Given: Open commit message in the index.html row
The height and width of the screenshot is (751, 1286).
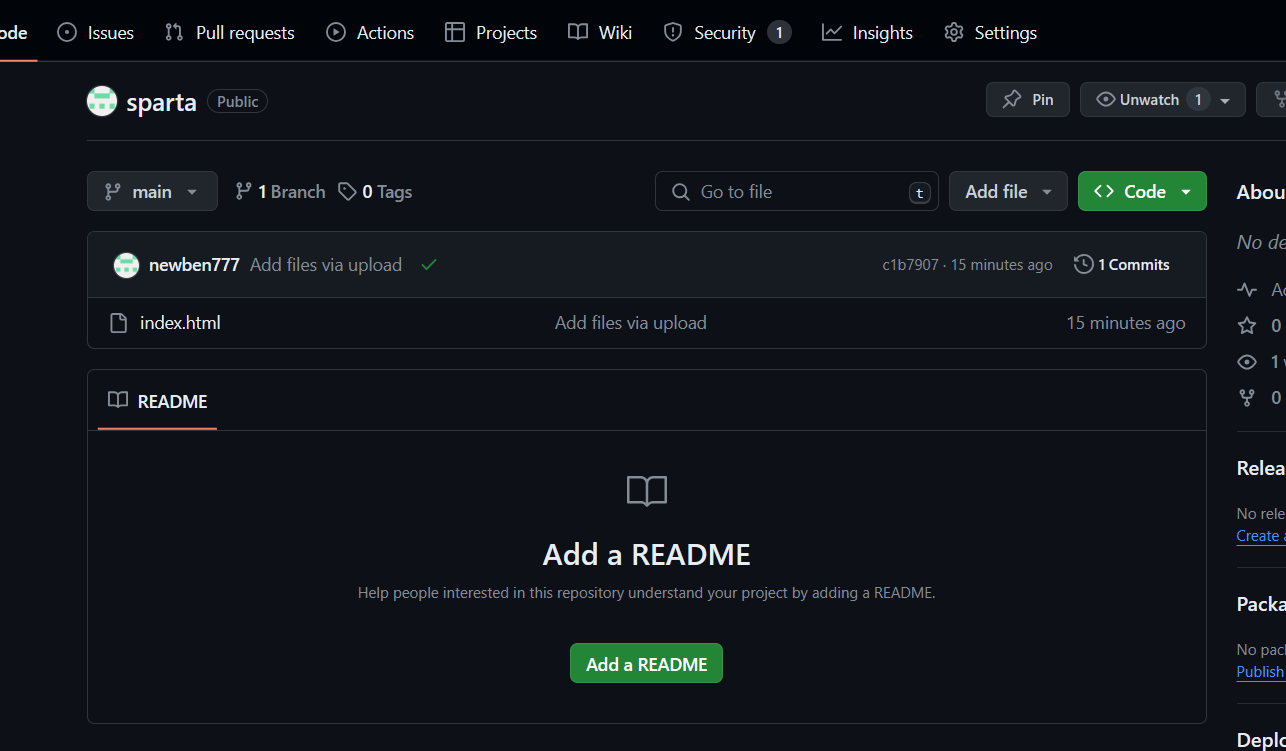Looking at the screenshot, I should [631, 323].
